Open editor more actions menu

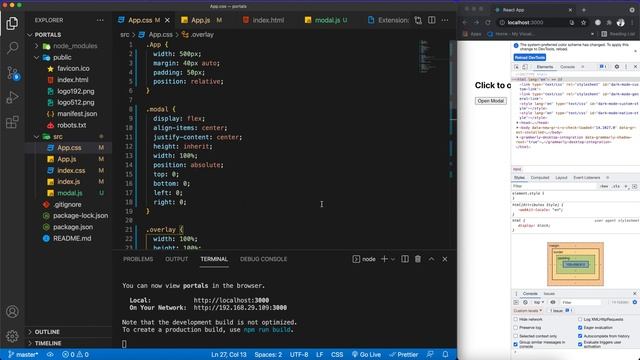445,20
